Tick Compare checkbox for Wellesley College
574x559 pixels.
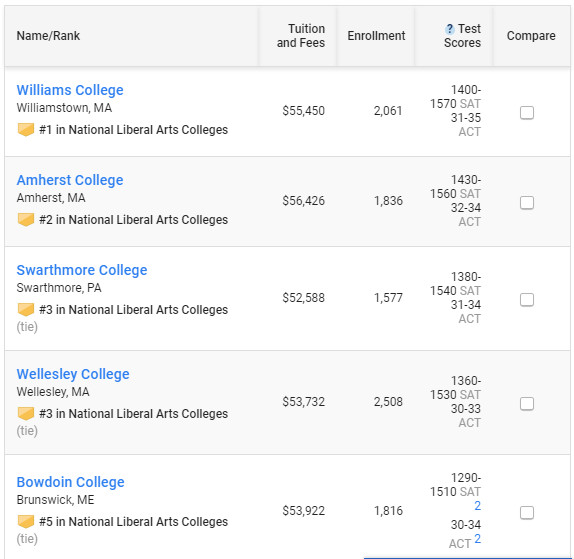(527, 404)
